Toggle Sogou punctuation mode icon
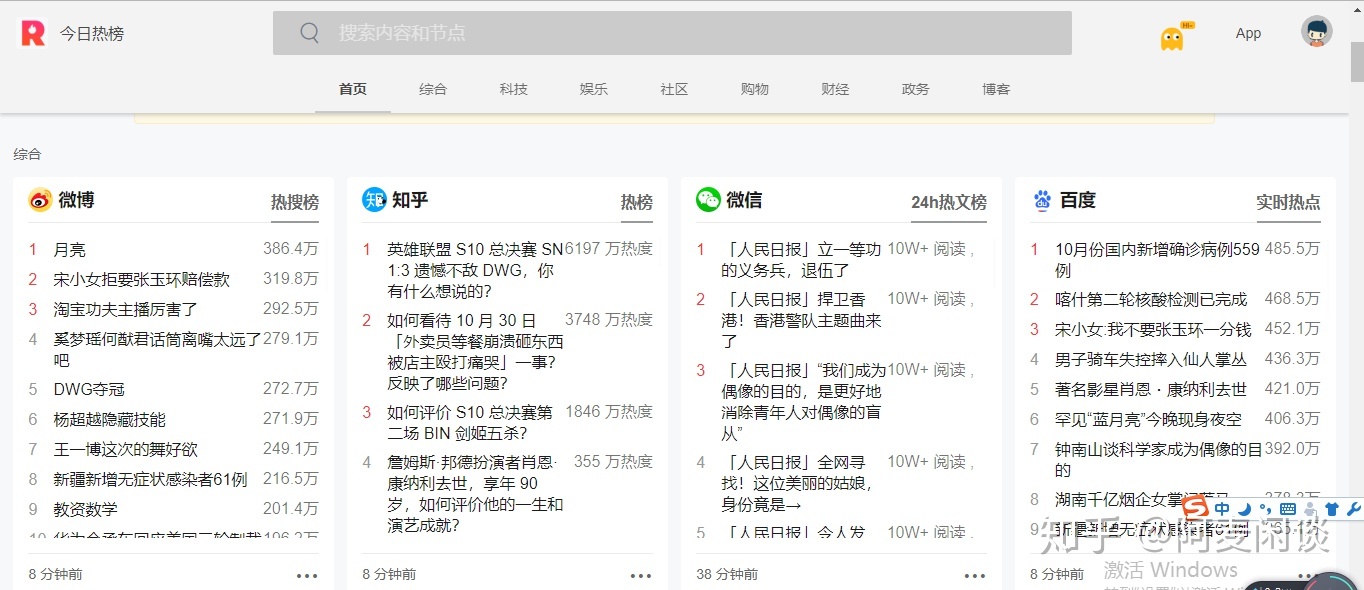 (1266, 510)
